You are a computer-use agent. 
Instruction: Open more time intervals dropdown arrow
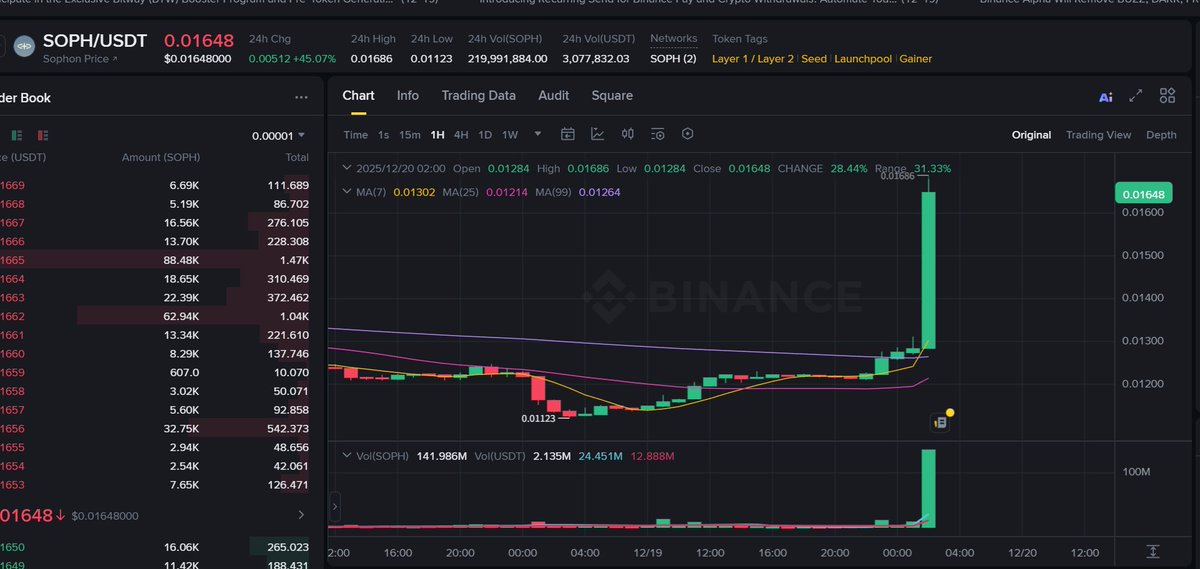pyautogui.click(x=538, y=134)
